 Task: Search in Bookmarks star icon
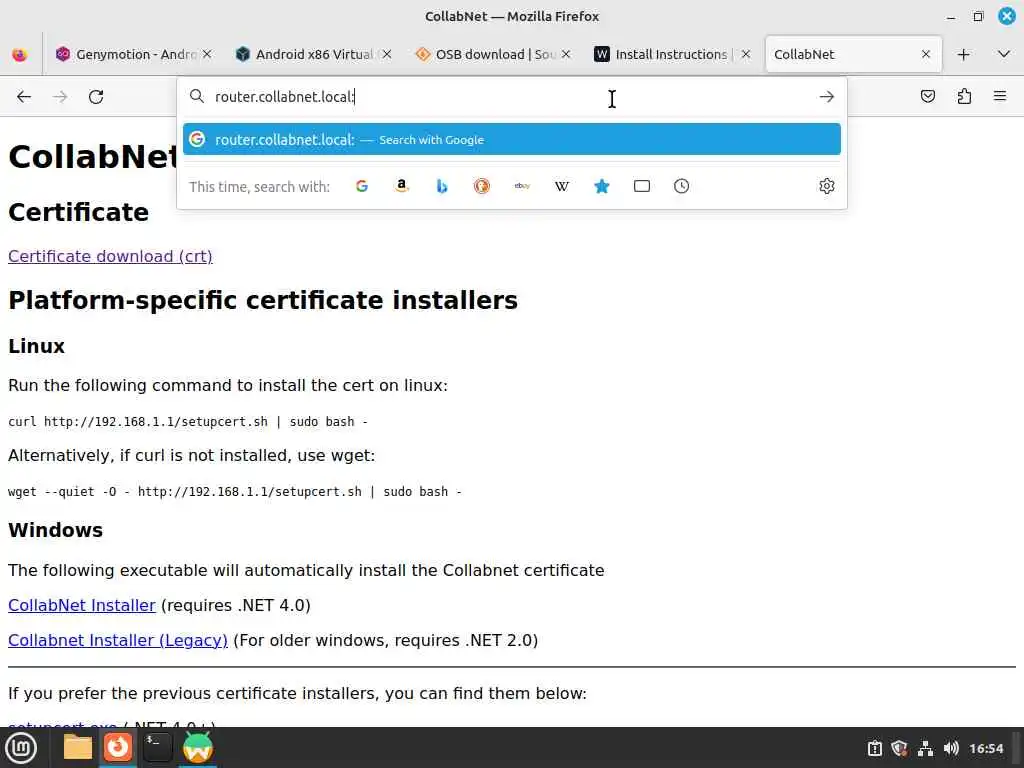[601, 186]
